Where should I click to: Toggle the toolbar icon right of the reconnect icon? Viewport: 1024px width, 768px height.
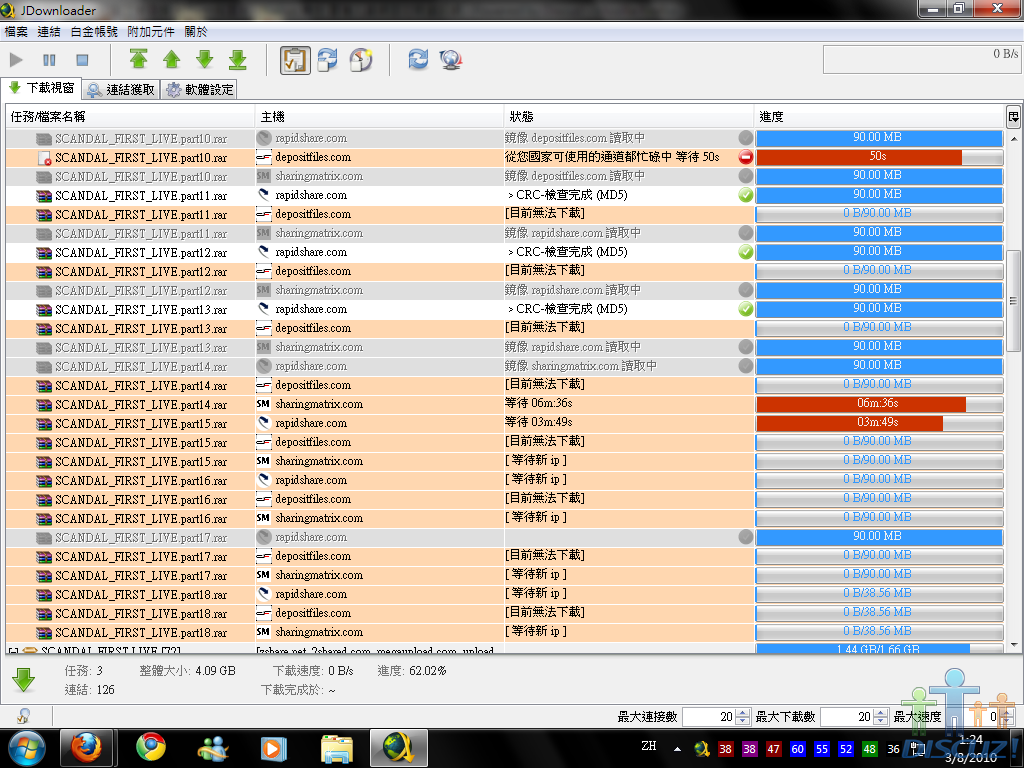(x=361, y=60)
